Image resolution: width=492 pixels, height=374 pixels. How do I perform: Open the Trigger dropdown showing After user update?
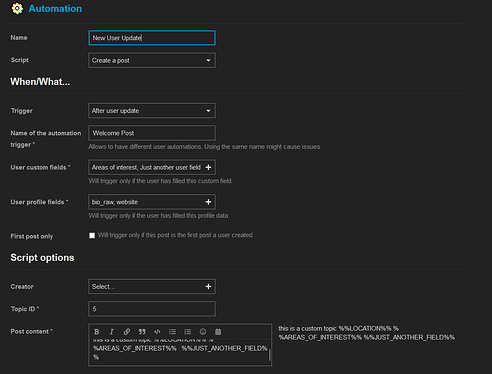coord(152,111)
